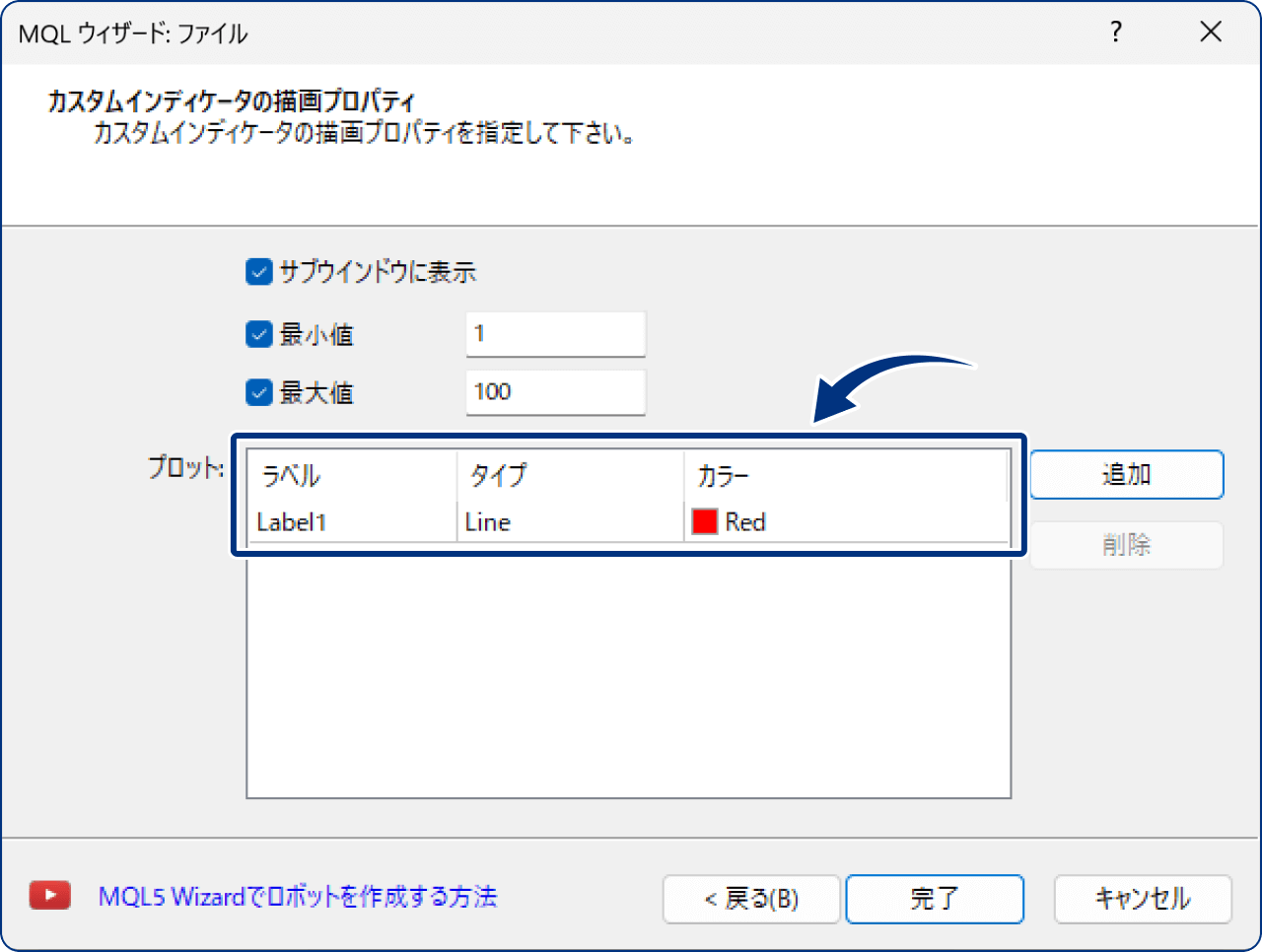Click the カラー column header
This screenshot has height=952, width=1262.
coord(847,476)
